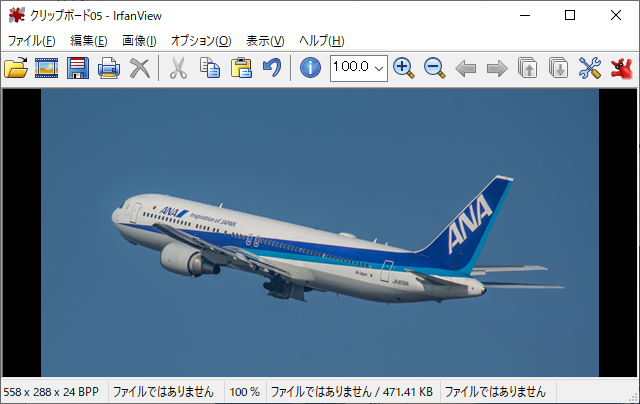Click the 558 x 288 x 24 BPP status entry

(x=51, y=392)
